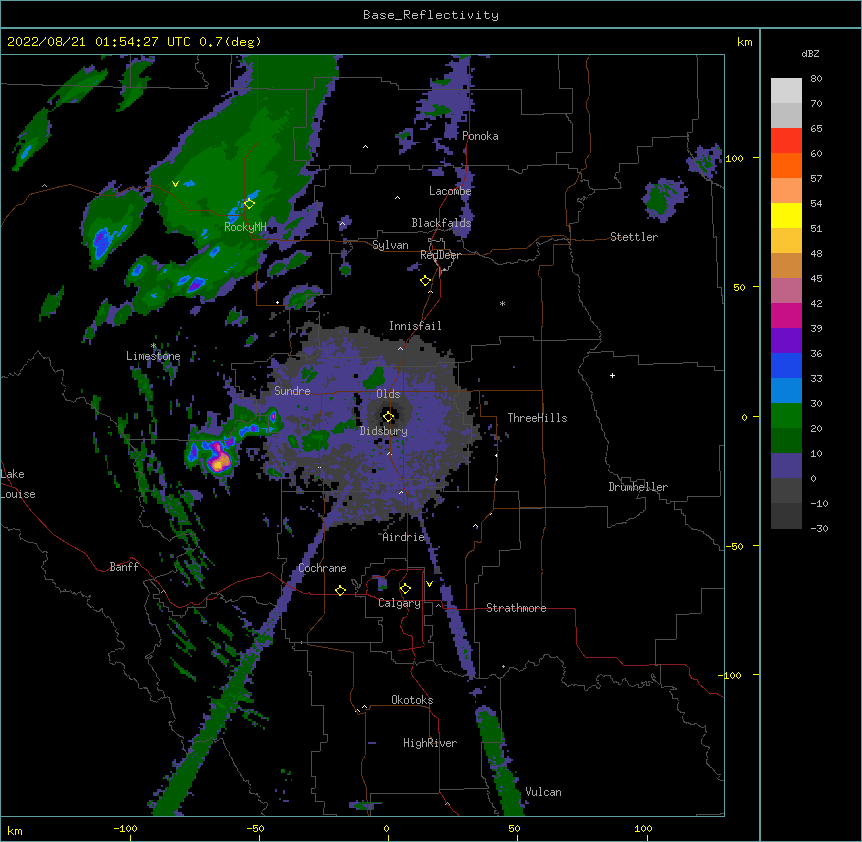Viewport: 862px width, 842px height.
Task: Click the Ponoka city label
Action: [480, 136]
